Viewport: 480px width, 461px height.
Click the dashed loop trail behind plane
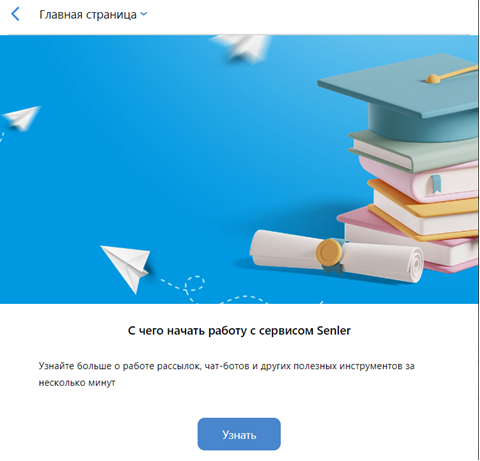point(194,284)
